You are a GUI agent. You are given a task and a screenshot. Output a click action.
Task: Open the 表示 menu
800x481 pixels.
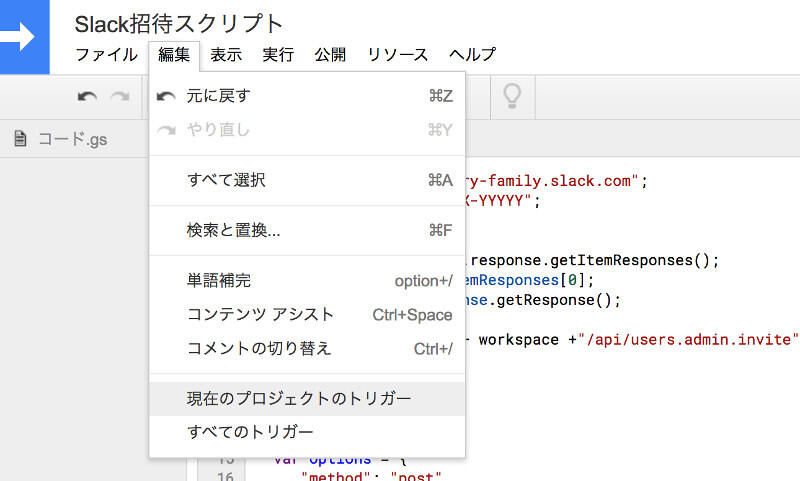(226, 55)
